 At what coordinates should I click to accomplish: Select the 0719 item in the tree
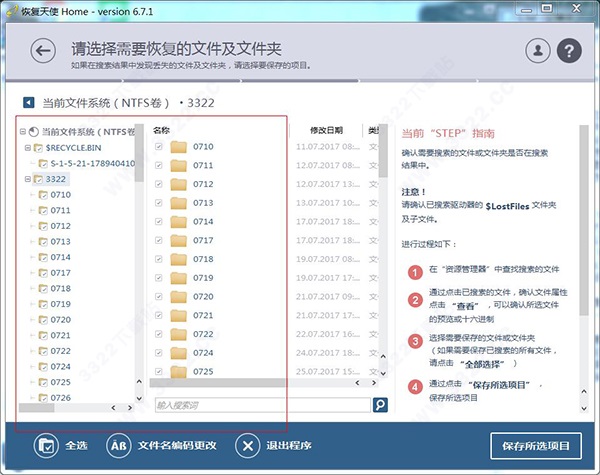click(61, 304)
